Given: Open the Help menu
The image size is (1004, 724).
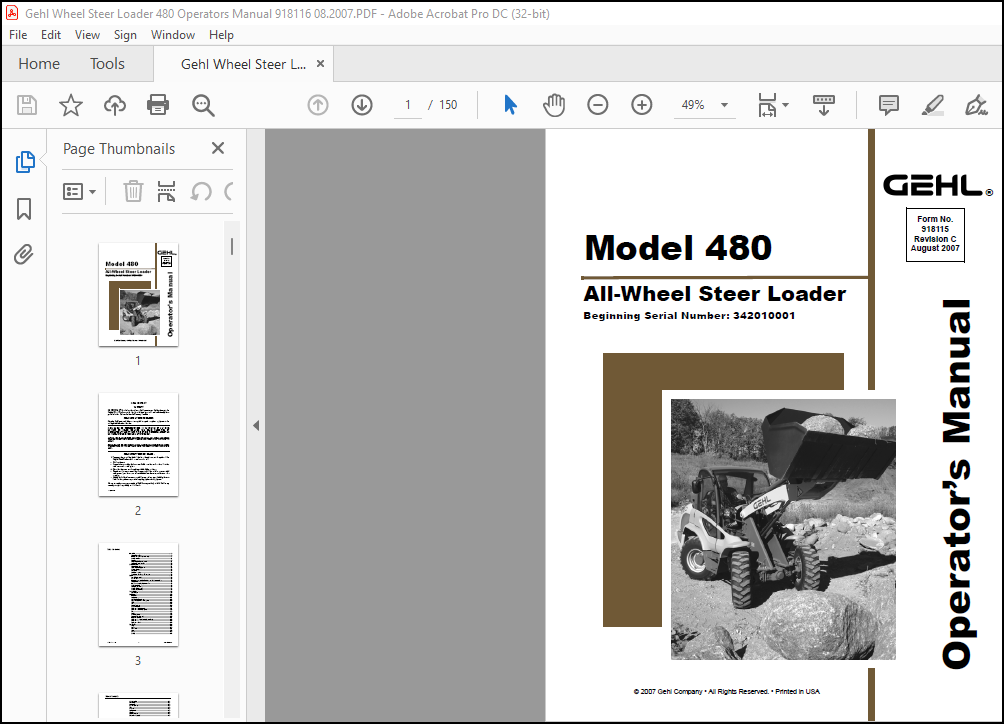Looking at the screenshot, I should [221, 35].
